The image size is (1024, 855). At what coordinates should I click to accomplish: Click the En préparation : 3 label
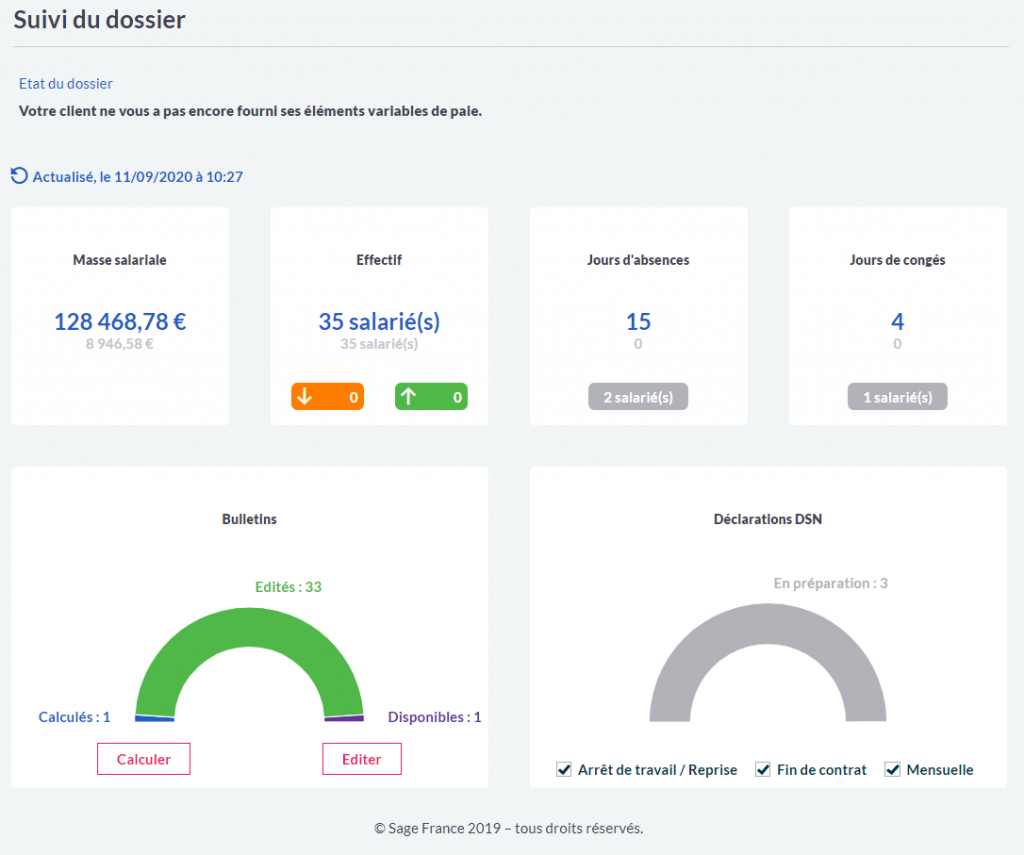(831, 583)
